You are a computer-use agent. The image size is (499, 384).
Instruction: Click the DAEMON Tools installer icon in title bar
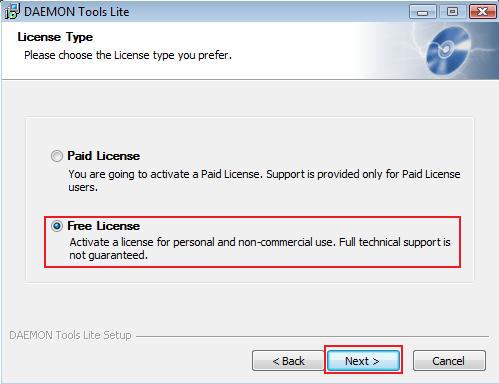(x=12, y=11)
